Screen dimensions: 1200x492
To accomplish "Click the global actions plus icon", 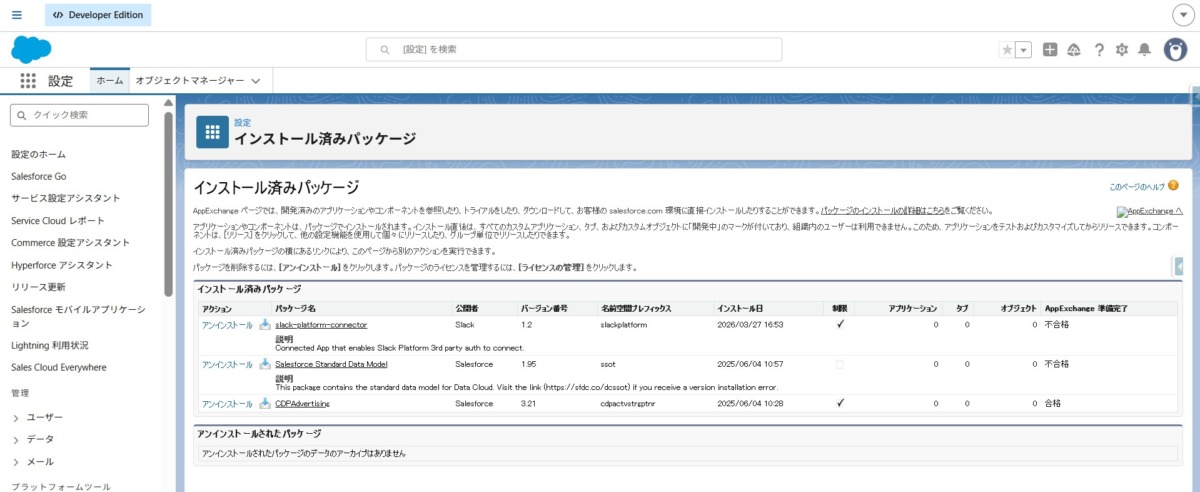I will pos(1050,50).
